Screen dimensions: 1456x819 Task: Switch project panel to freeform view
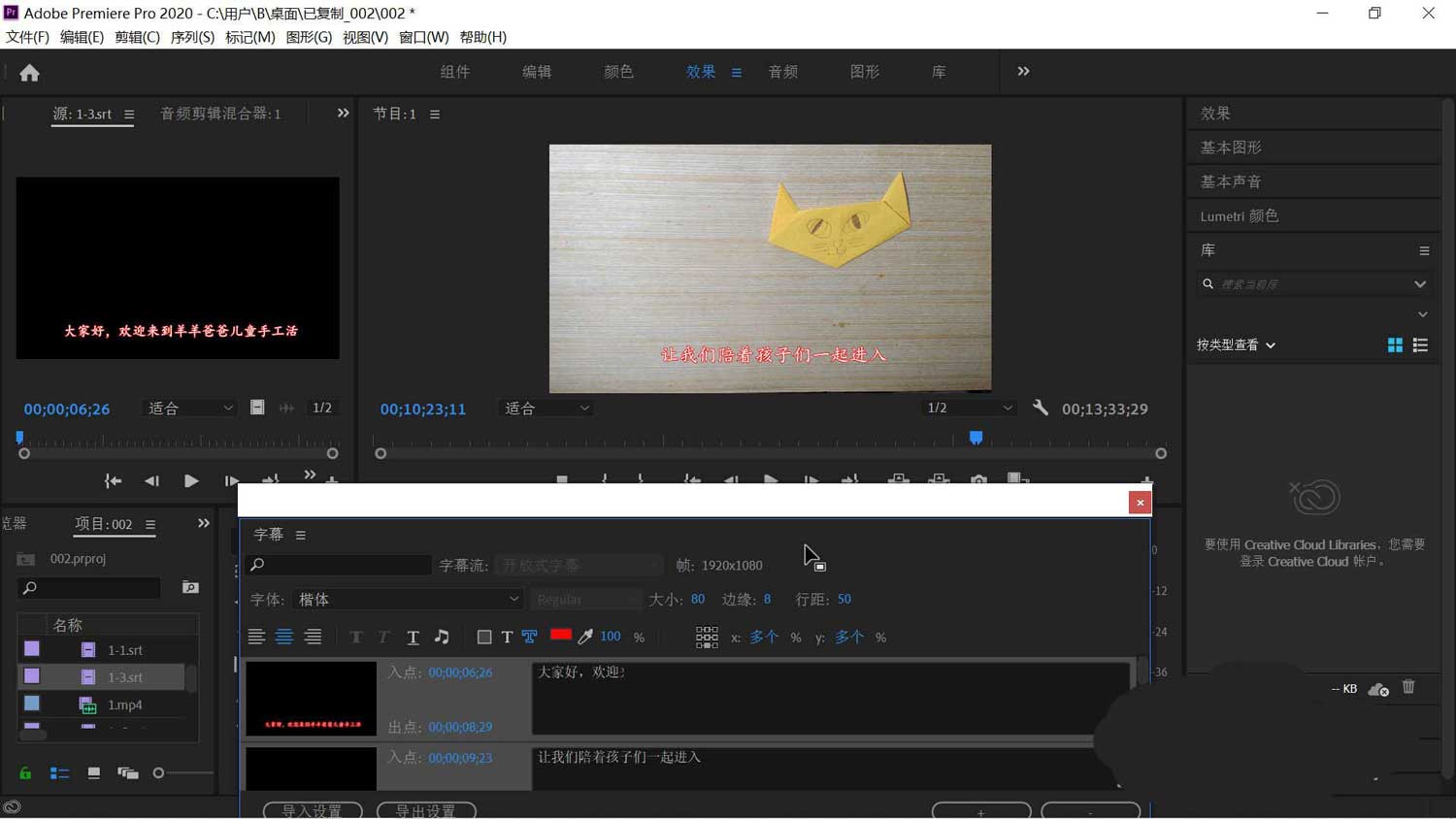coord(127,773)
